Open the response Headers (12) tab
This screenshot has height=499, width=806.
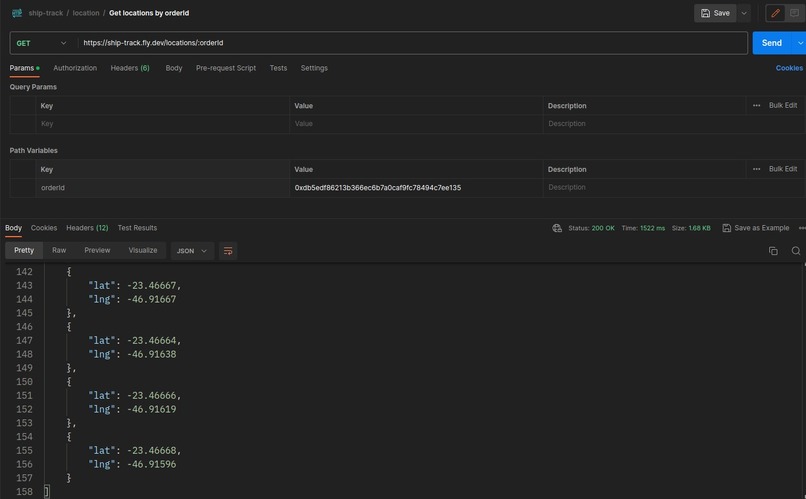click(87, 228)
